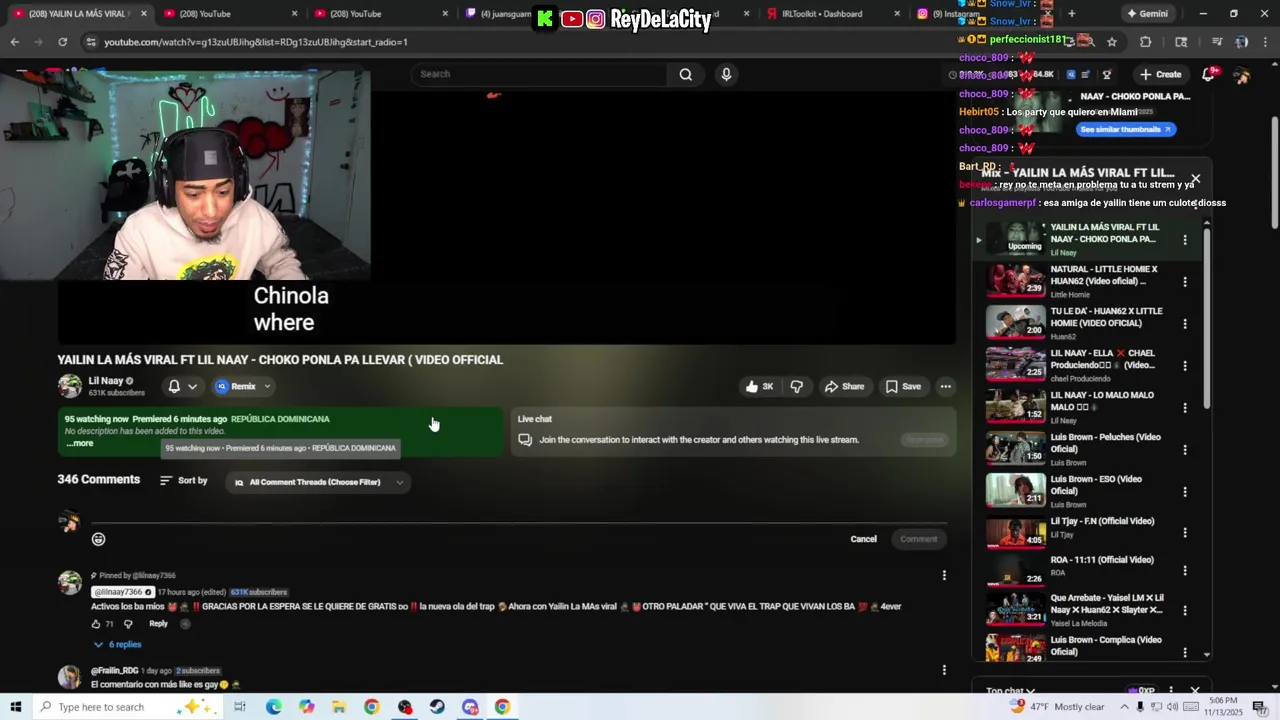The height and width of the screenshot is (720, 1280).
Task: Open options menu for Frailin_RDG comment
Action: click(x=943, y=670)
